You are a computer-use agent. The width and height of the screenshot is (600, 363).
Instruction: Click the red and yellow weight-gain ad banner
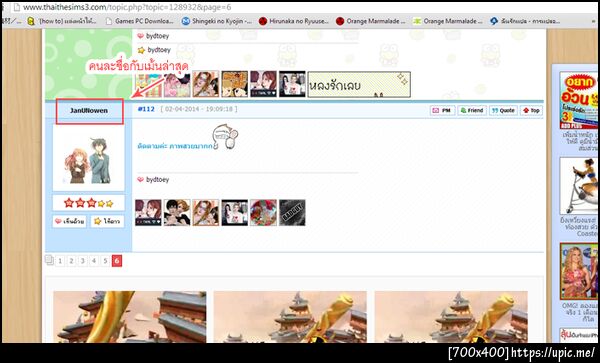click(x=578, y=100)
